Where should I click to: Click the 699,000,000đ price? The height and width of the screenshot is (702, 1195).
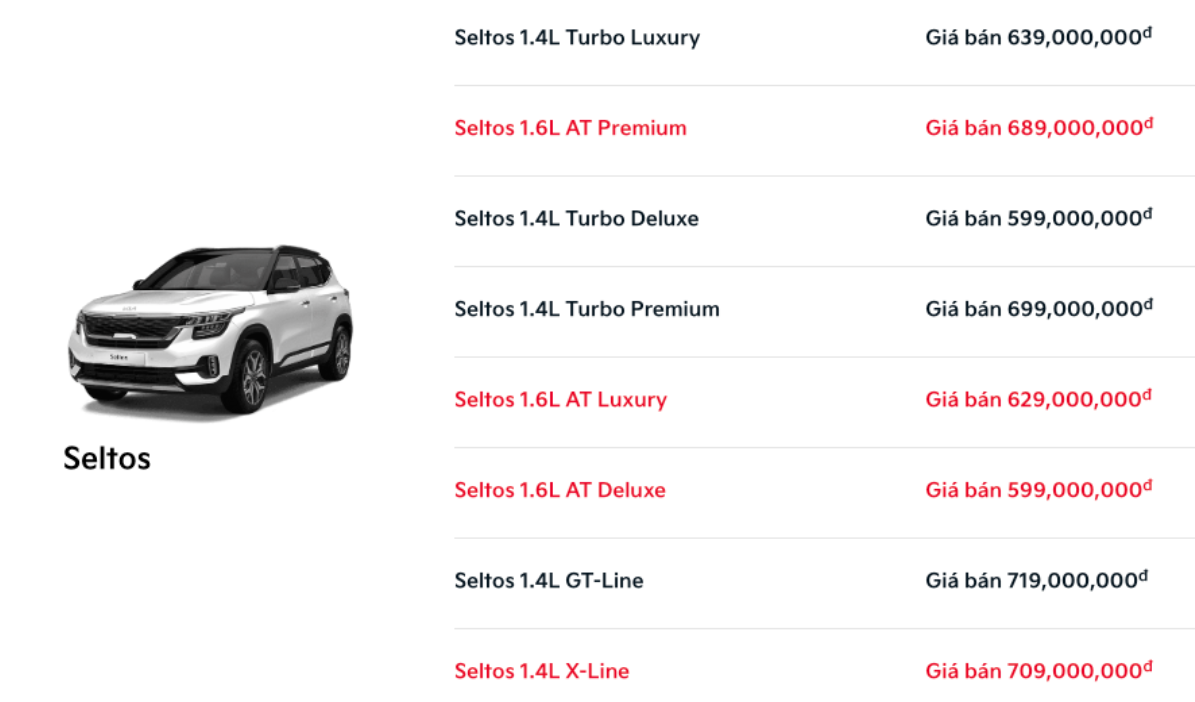[x=1038, y=309]
